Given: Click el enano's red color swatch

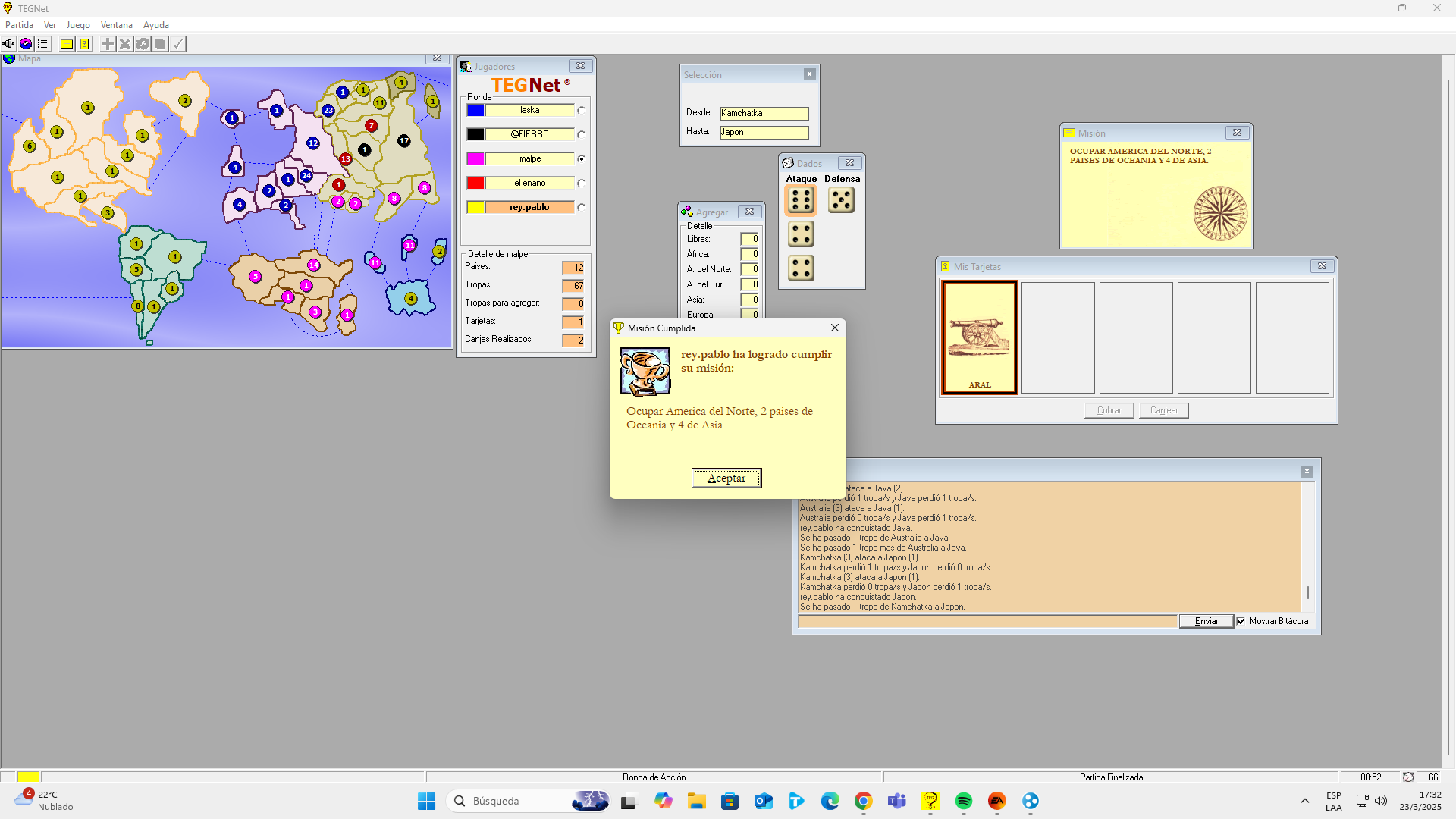Looking at the screenshot, I should click(x=475, y=184).
